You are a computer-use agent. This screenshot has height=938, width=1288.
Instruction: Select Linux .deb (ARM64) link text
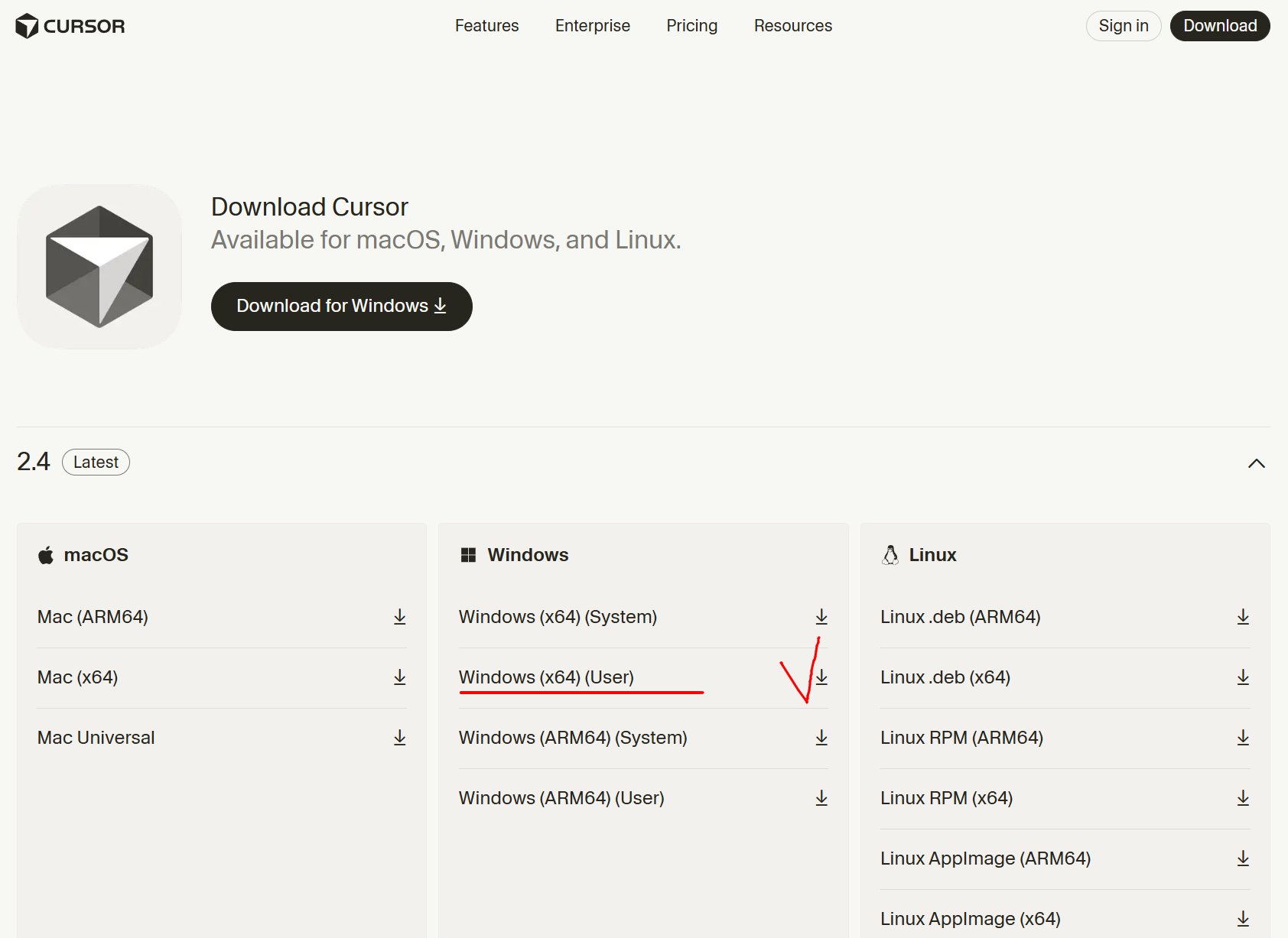[960, 617]
